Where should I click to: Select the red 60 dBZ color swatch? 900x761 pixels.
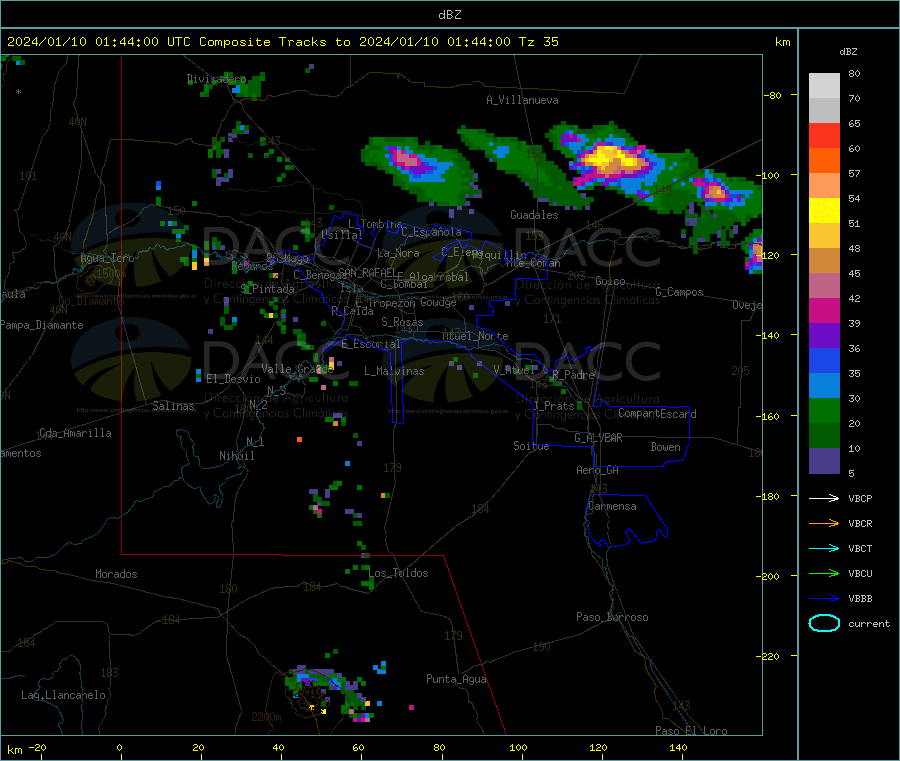(824, 135)
